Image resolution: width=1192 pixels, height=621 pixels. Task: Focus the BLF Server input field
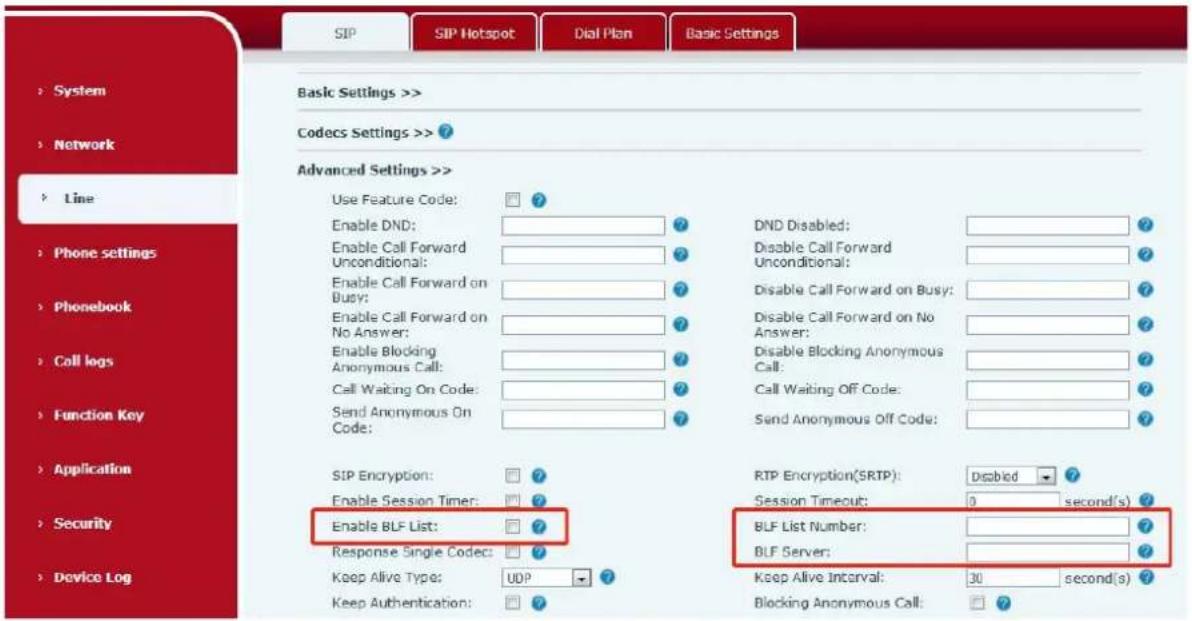pyautogui.click(x=1048, y=552)
